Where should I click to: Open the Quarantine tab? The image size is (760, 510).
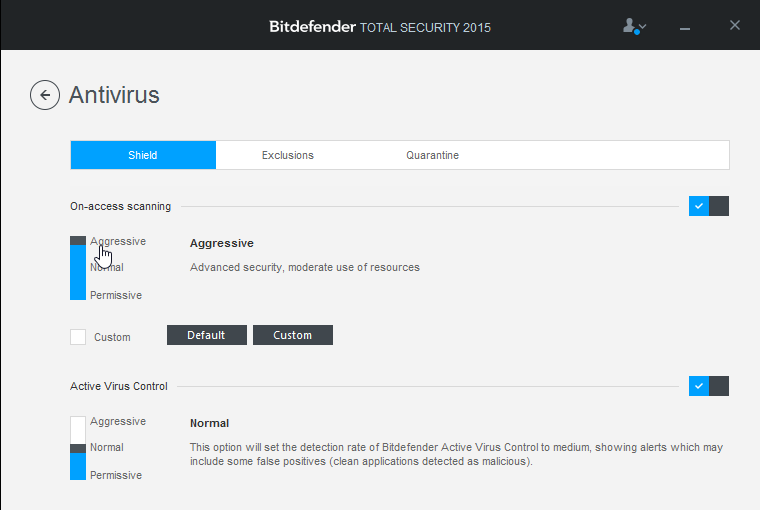[432, 155]
